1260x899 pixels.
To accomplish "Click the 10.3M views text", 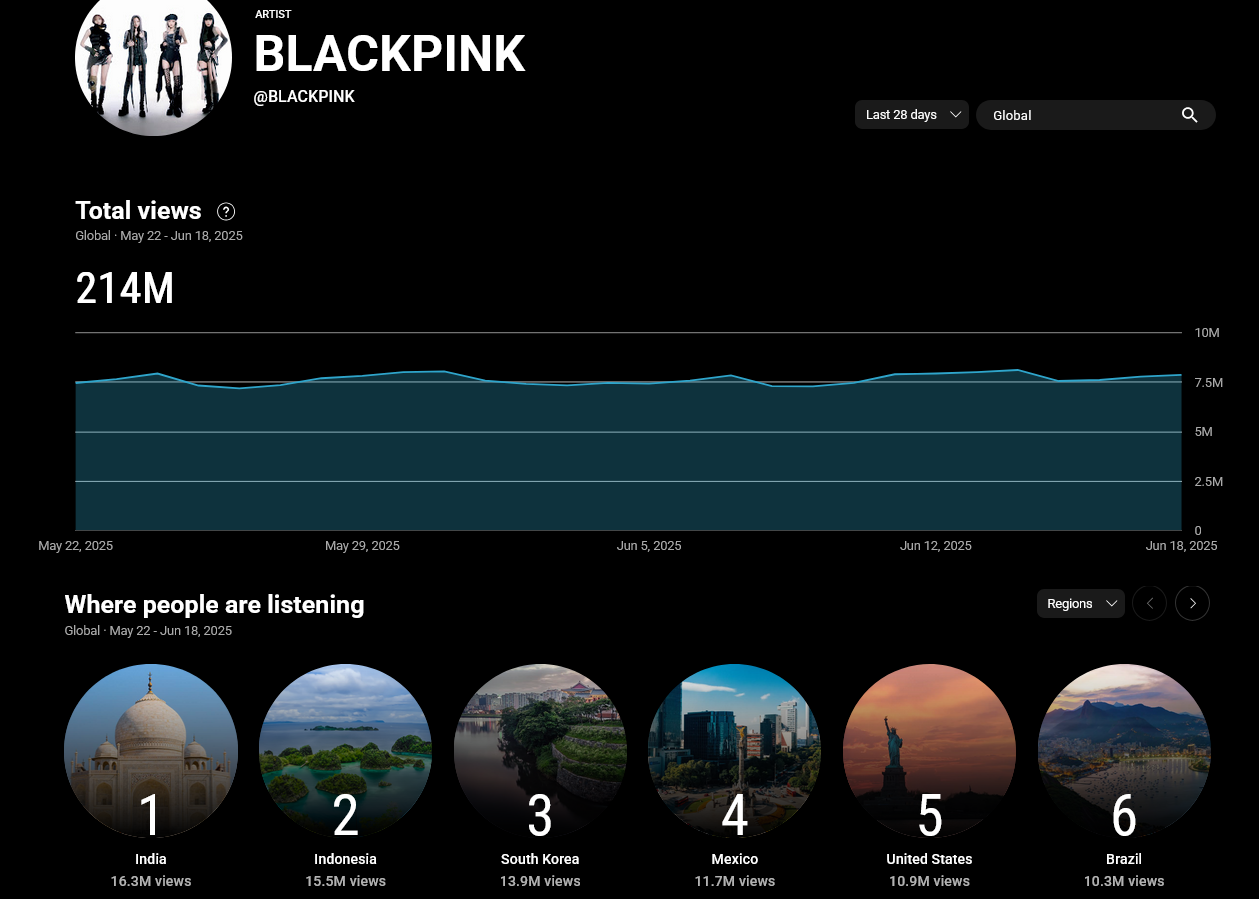I will click(1124, 881).
